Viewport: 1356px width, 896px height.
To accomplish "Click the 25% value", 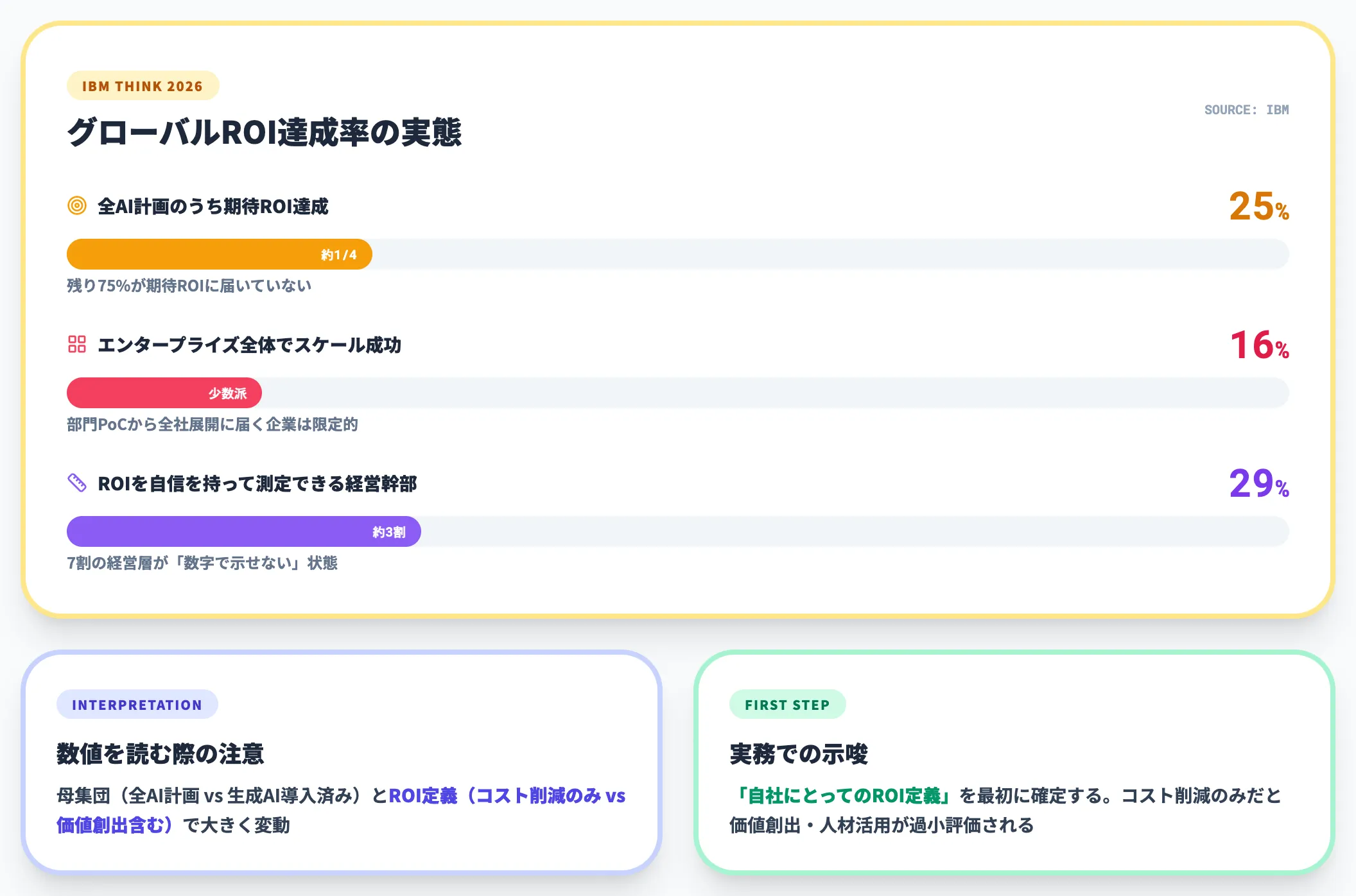I will [x=1258, y=206].
